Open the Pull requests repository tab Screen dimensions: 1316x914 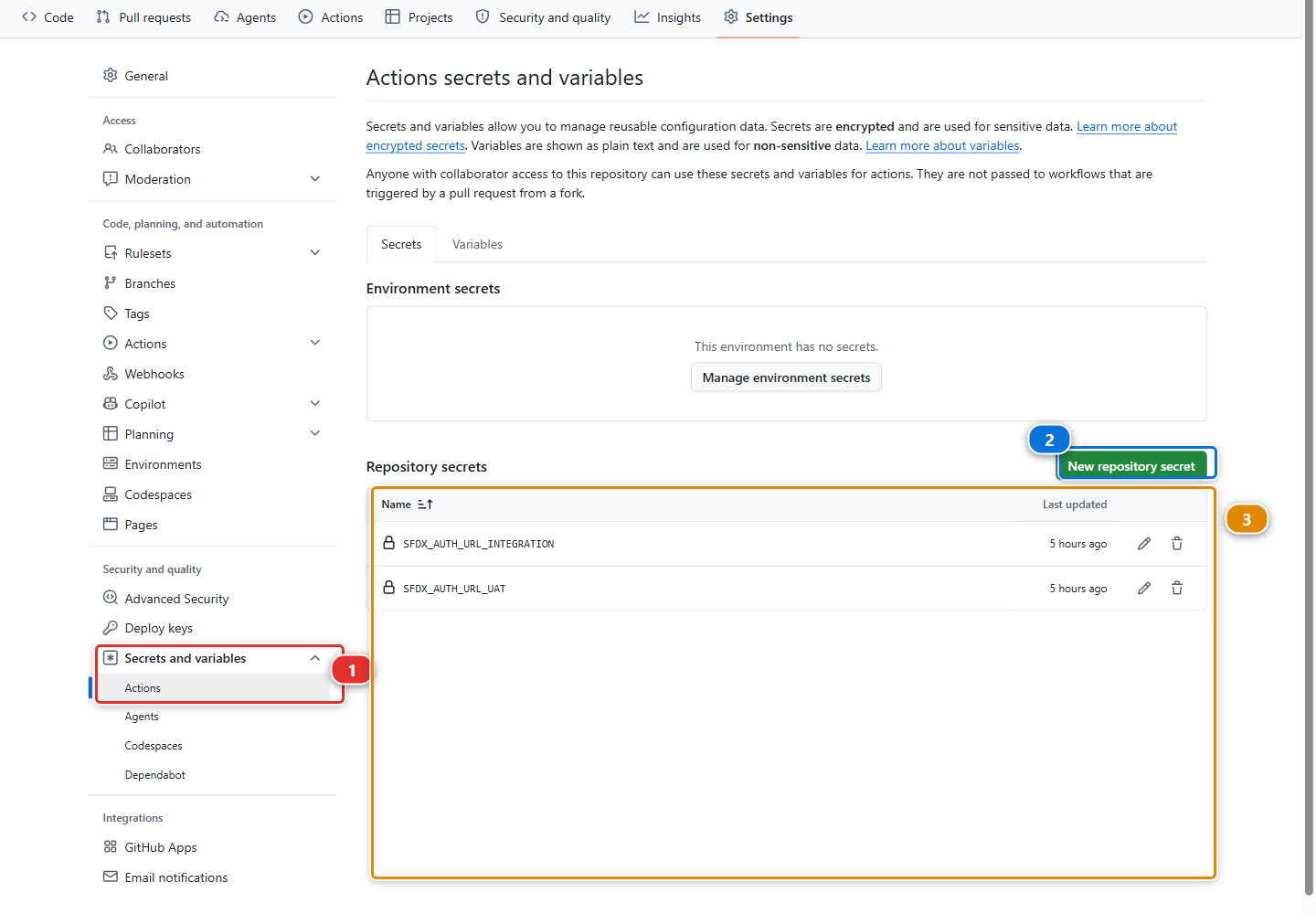click(143, 17)
